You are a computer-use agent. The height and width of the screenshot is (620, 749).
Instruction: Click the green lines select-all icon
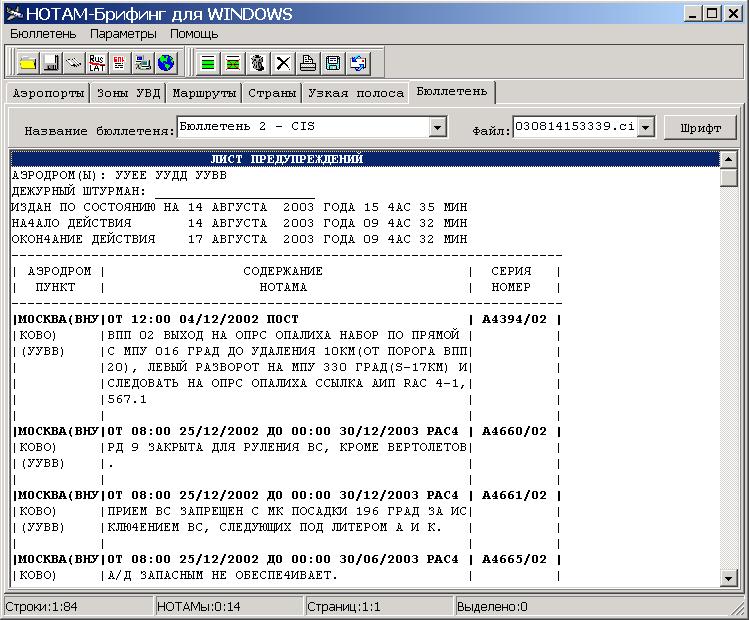[x=209, y=63]
